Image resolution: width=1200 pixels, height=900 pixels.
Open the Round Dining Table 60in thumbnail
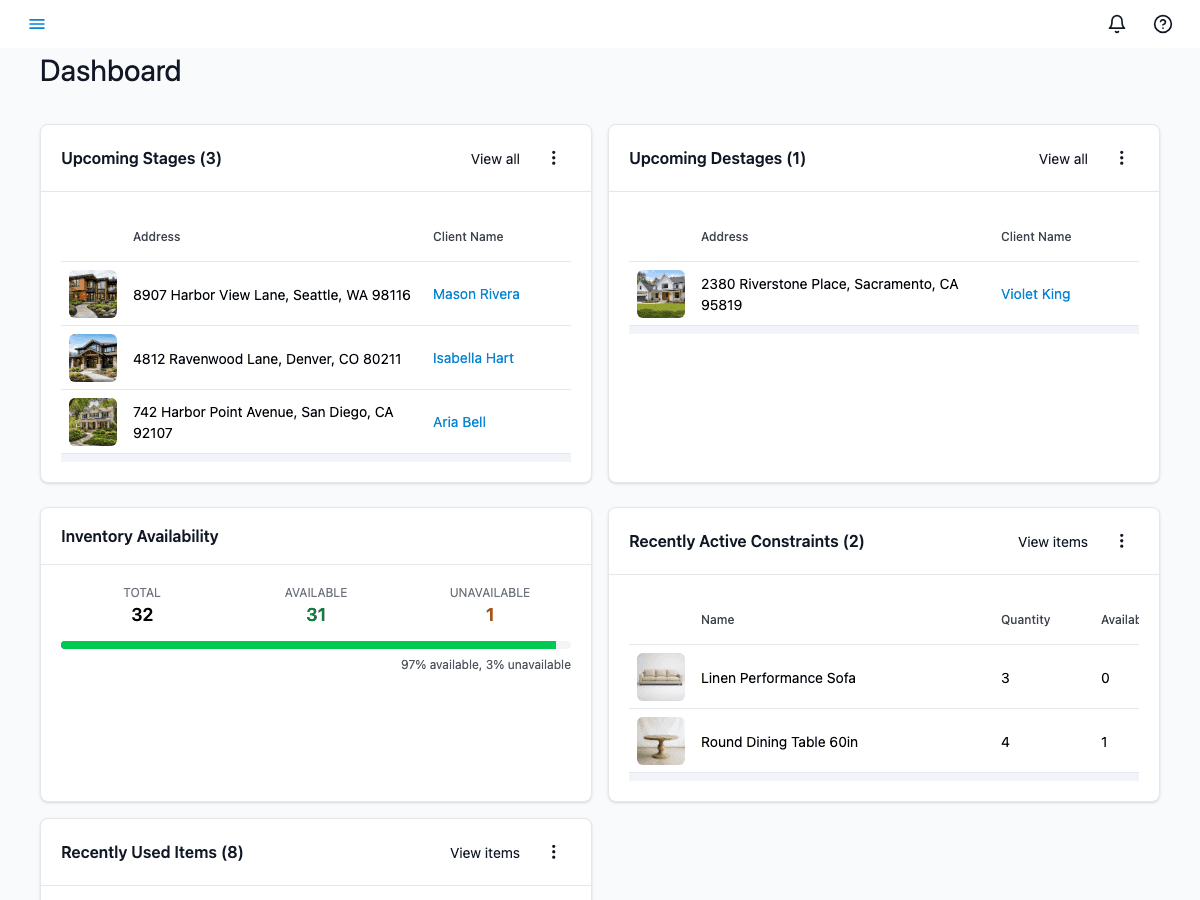click(x=660, y=741)
